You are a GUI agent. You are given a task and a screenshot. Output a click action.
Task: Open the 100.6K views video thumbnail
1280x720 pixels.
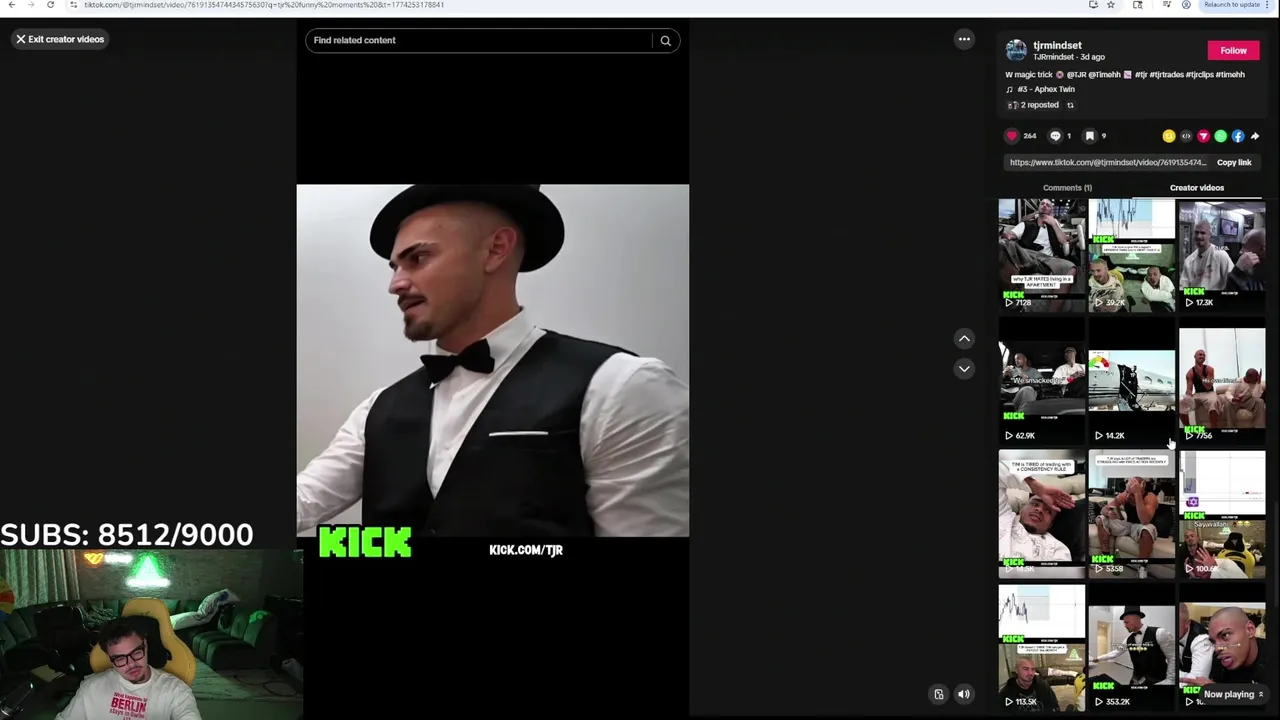click(x=1221, y=514)
